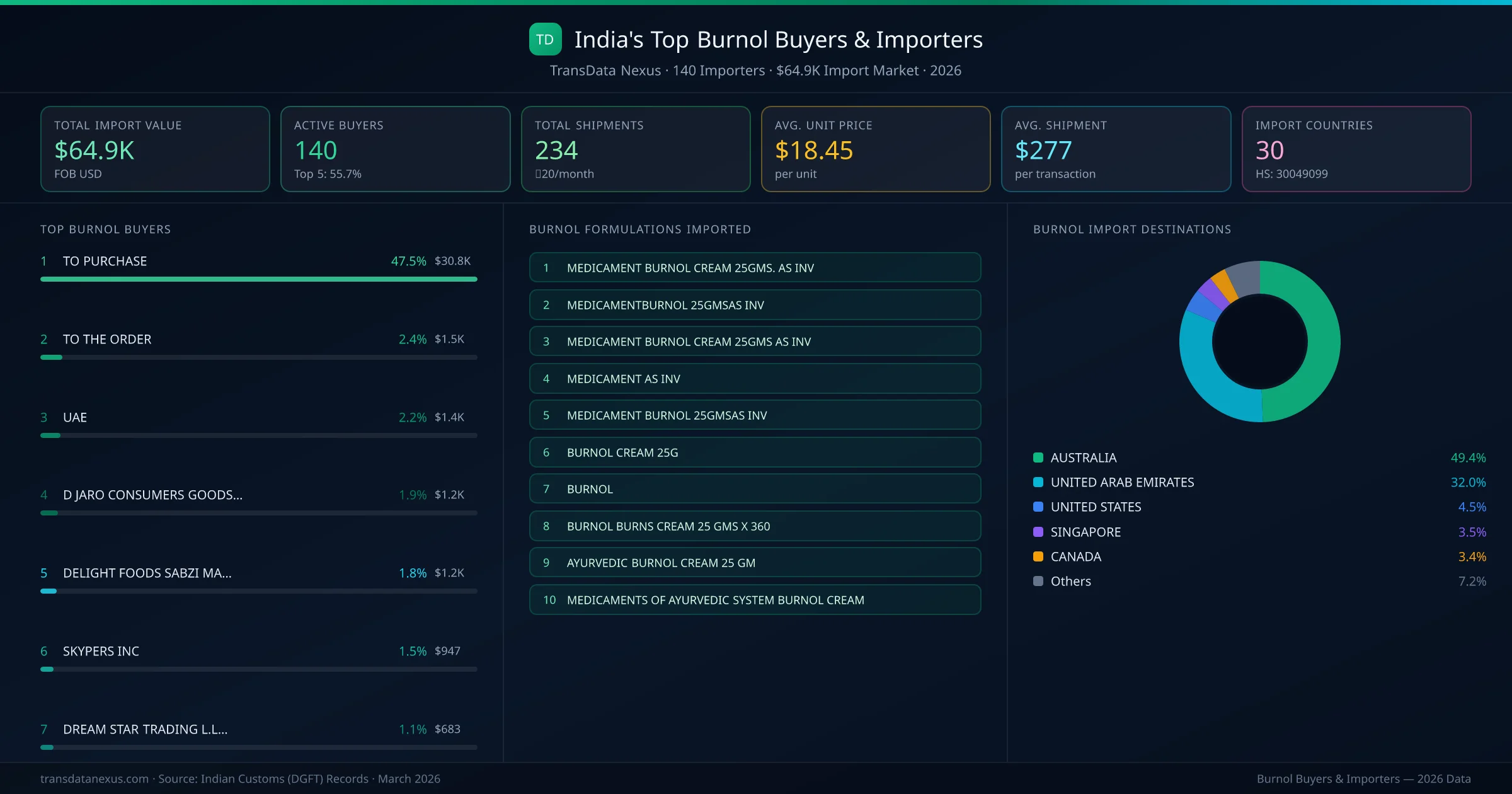The width and height of the screenshot is (1512, 794).
Task: Click the TD logo icon in the header
Action: (x=544, y=39)
